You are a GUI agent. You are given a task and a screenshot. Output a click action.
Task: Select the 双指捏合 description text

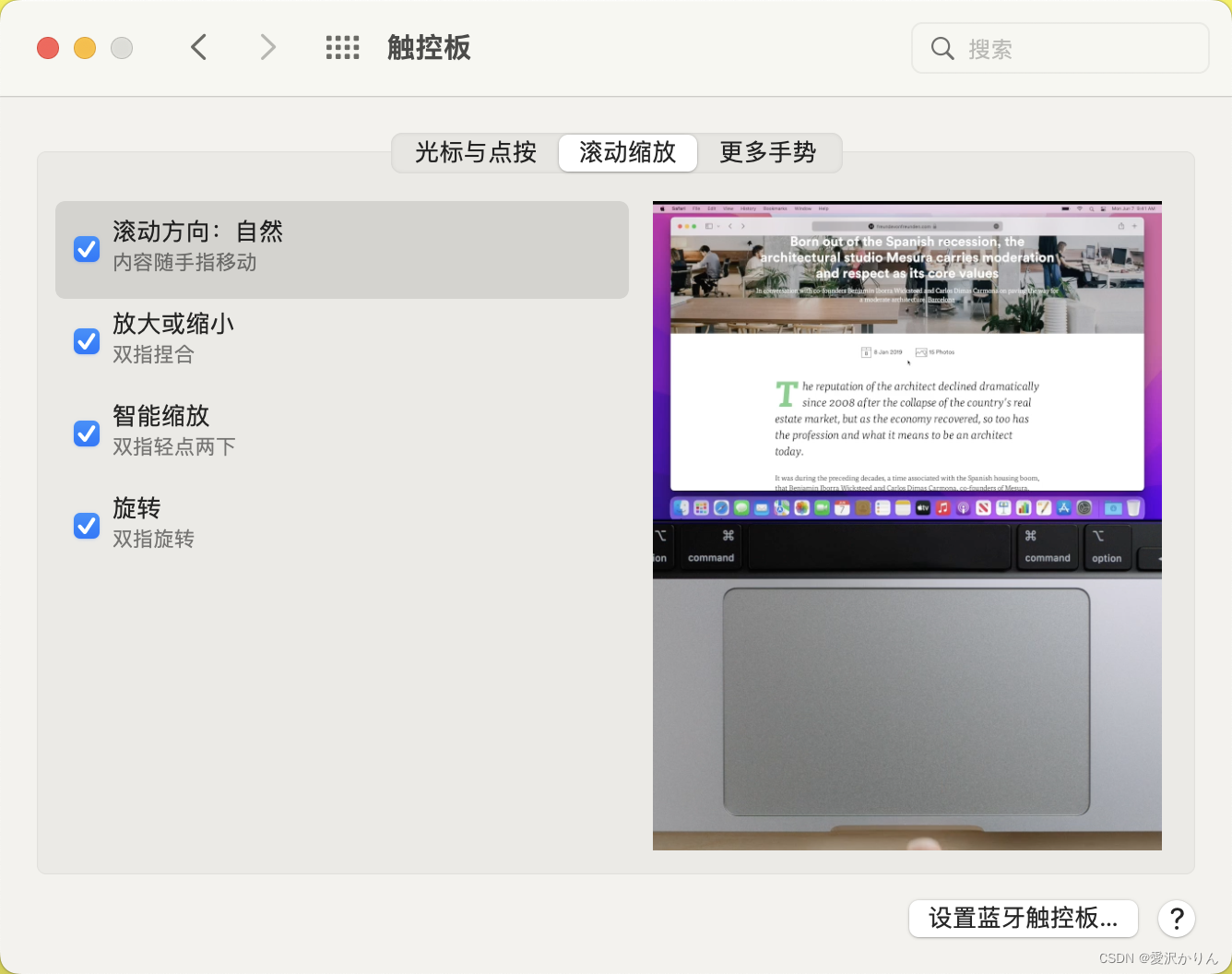click(153, 355)
